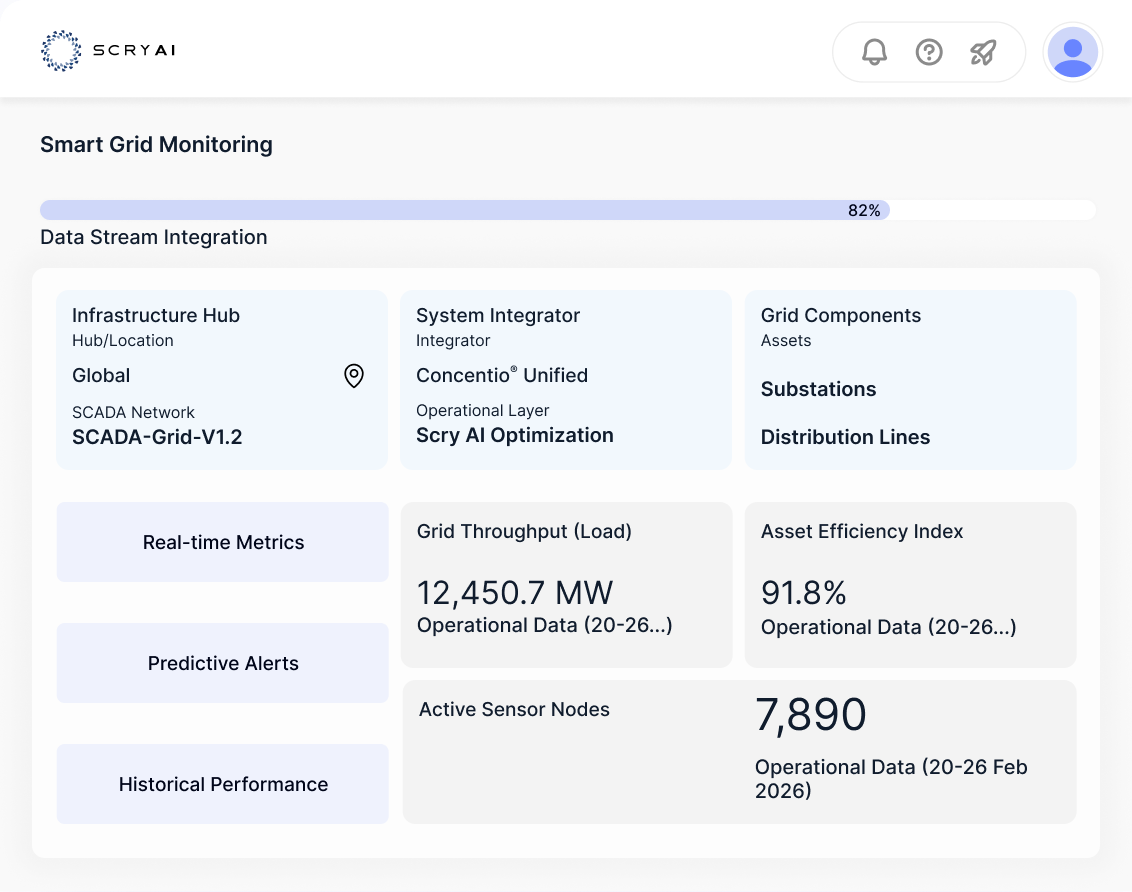Click Operational Data (20-26 Feb 2026) text
This screenshot has height=892, width=1132.
point(891,779)
